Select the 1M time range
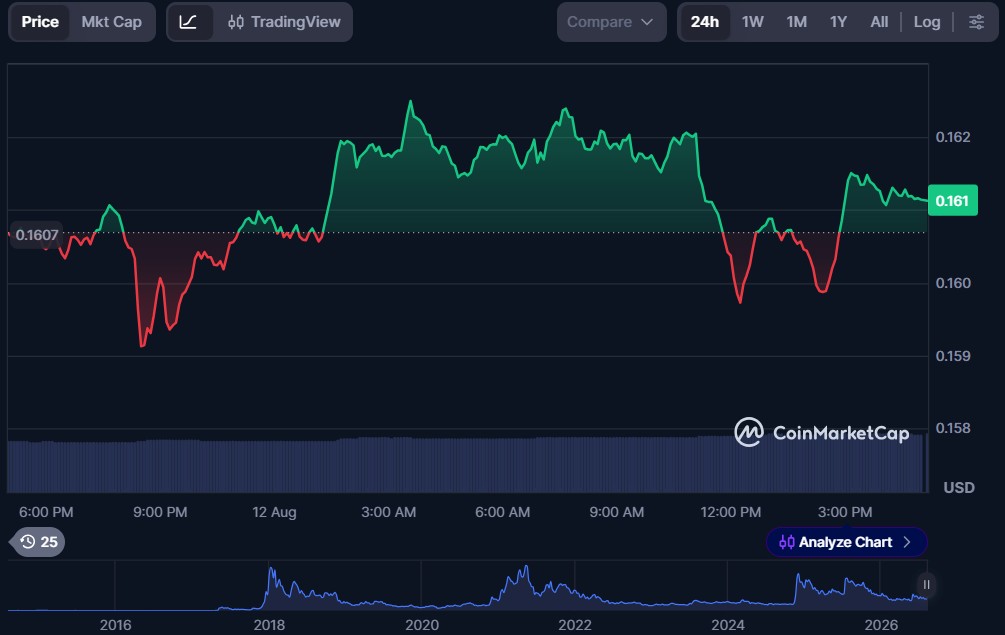The width and height of the screenshot is (1005, 635). click(797, 22)
